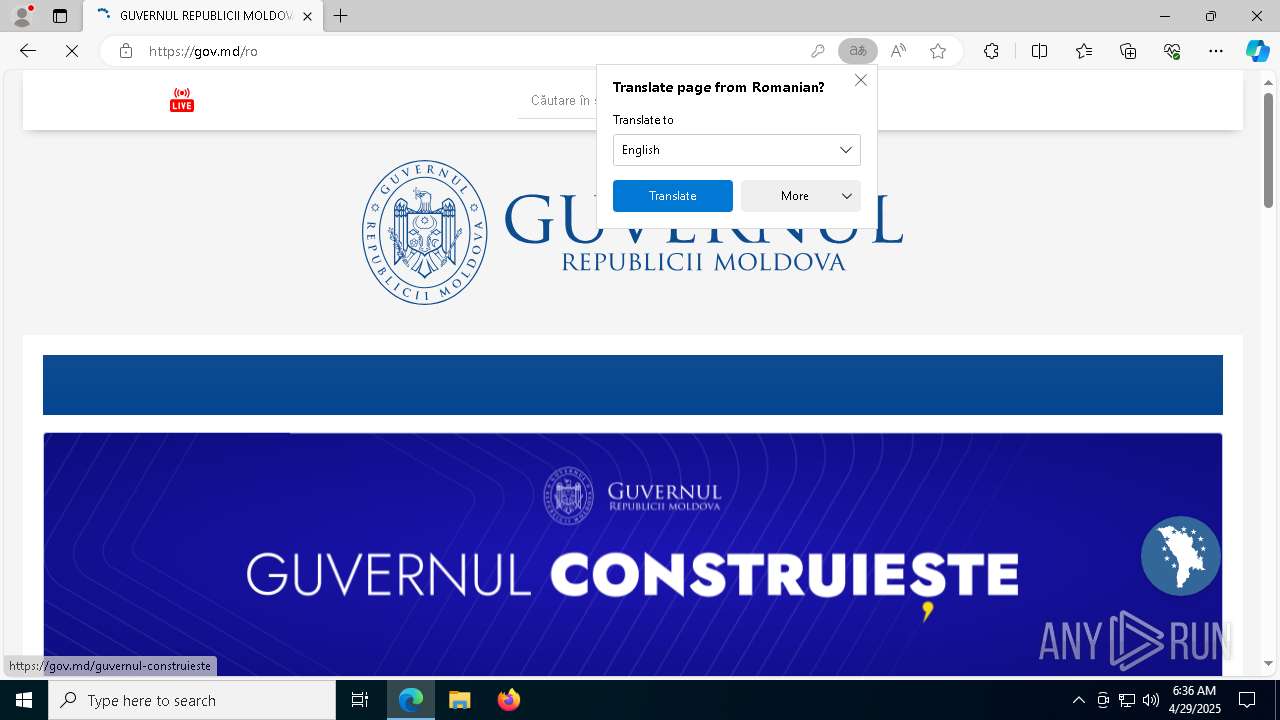1280x720 pixels.
Task: Close the translate page popup
Action: [x=860, y=80]
